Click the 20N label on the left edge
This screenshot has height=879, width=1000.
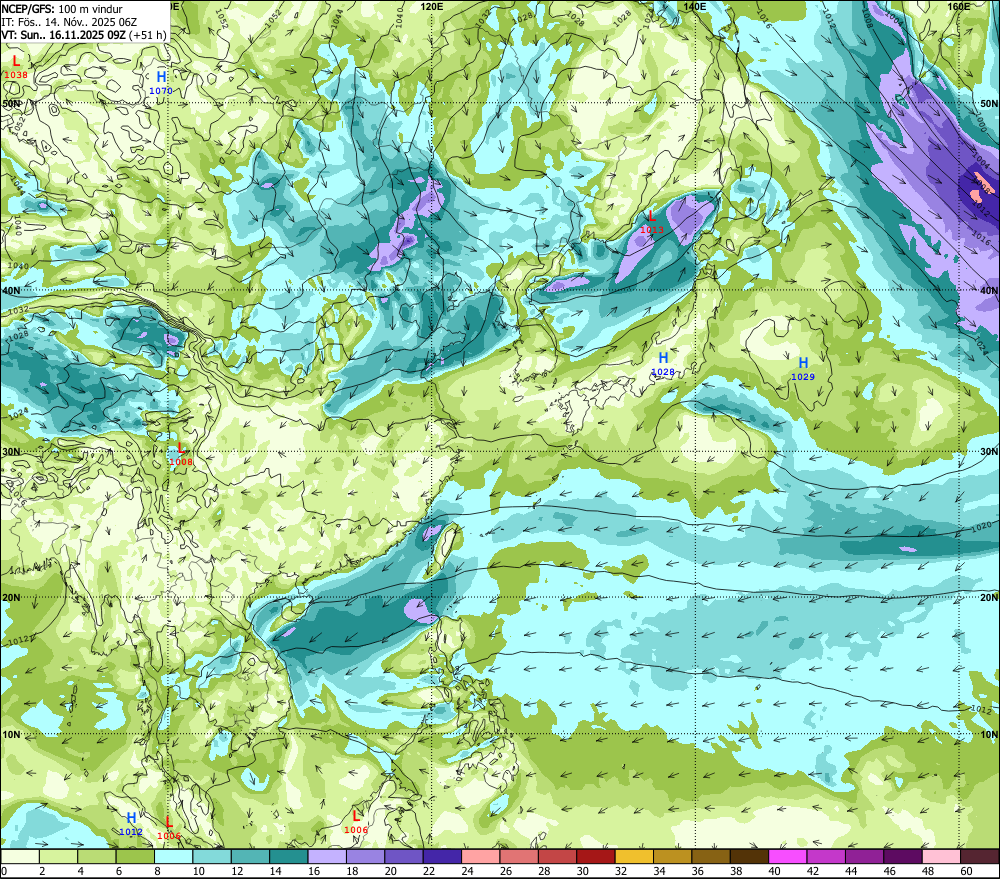(x=11, y=598)
